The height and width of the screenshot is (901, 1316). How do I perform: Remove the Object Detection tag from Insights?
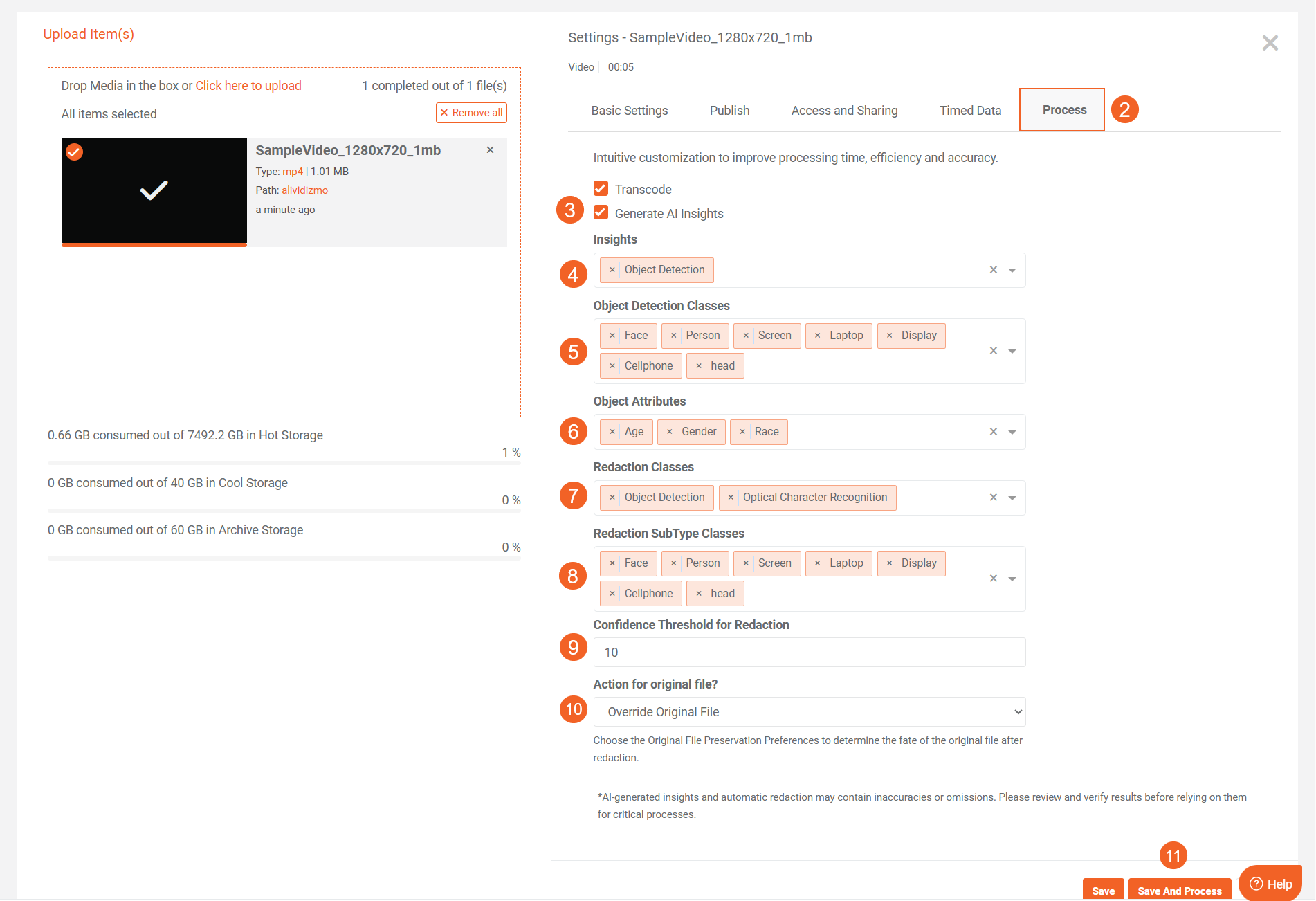click(612, 270)
